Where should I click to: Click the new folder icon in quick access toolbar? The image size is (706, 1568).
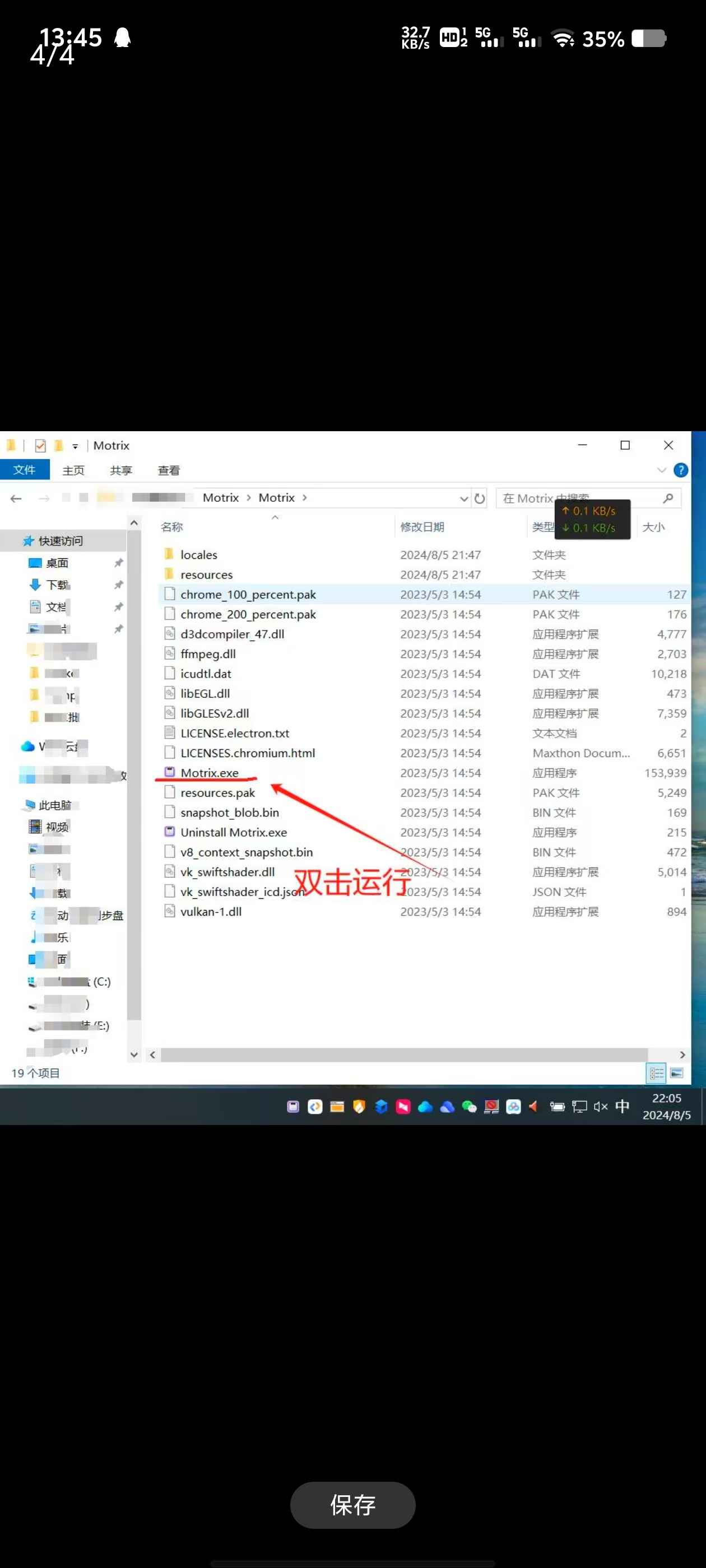[x=58, y=446]
